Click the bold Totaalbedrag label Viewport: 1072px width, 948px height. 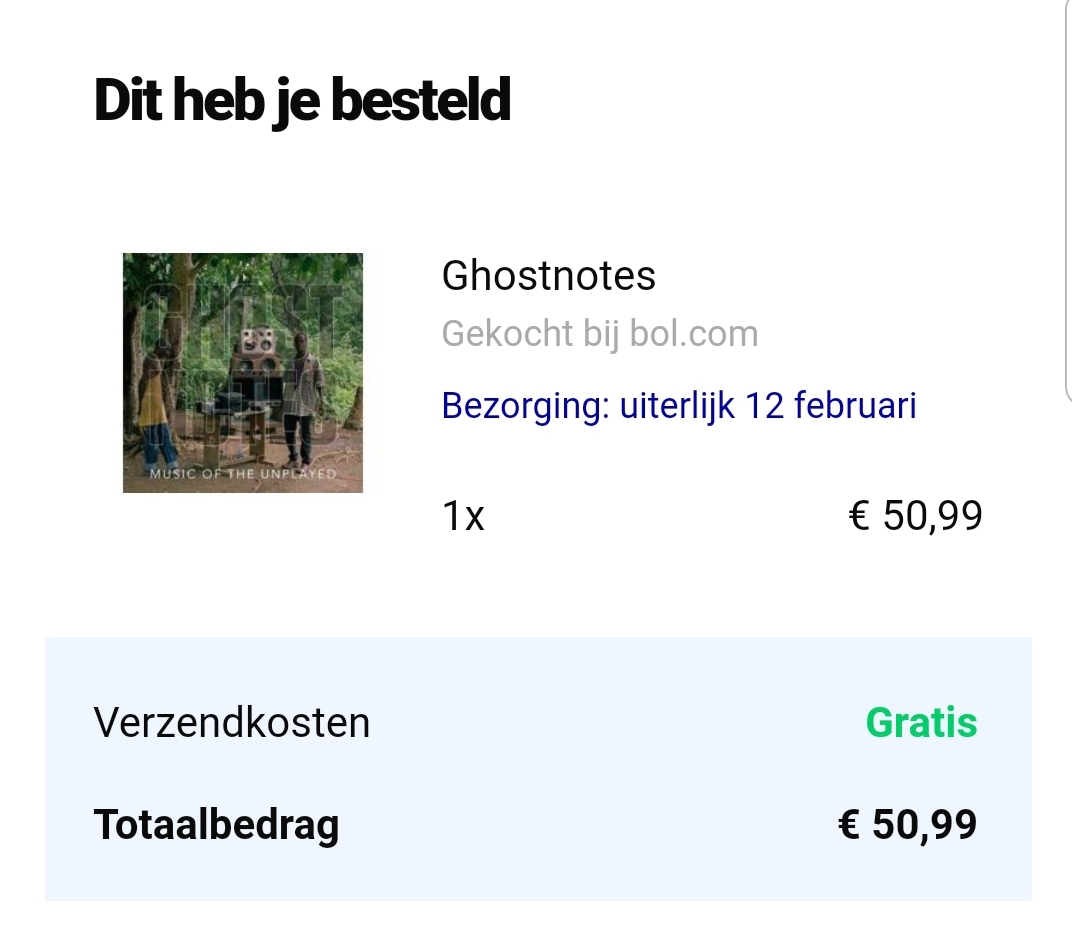click(216, 826)
